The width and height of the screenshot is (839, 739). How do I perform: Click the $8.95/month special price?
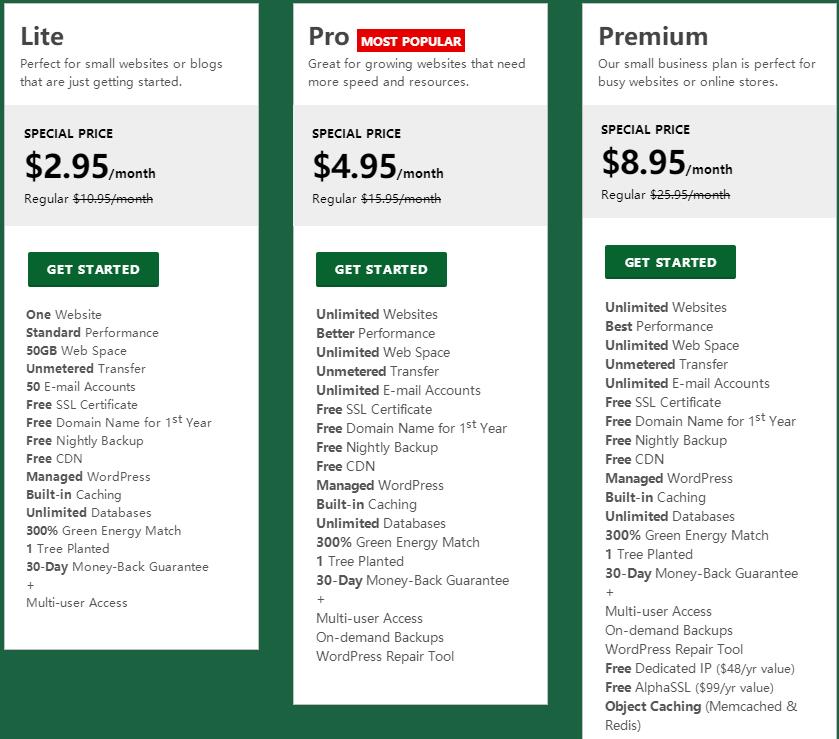click(667, 163)
